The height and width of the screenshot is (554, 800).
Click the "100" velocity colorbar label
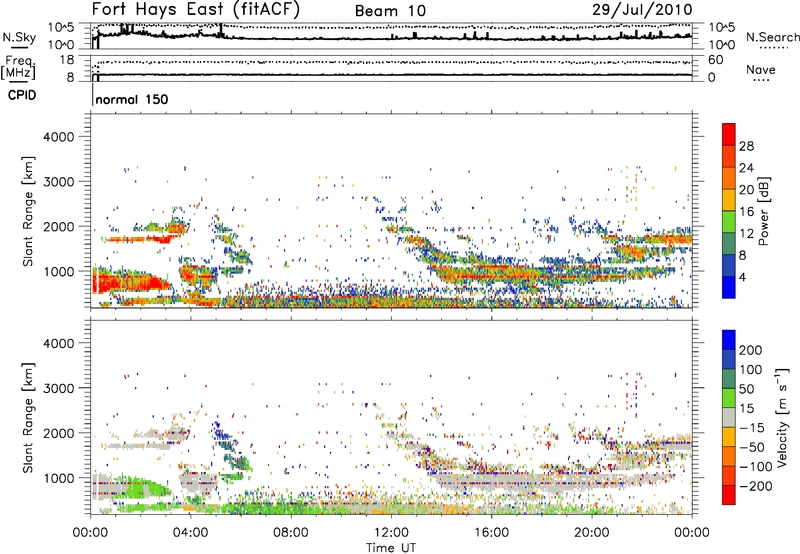click(x=751, y=370)
